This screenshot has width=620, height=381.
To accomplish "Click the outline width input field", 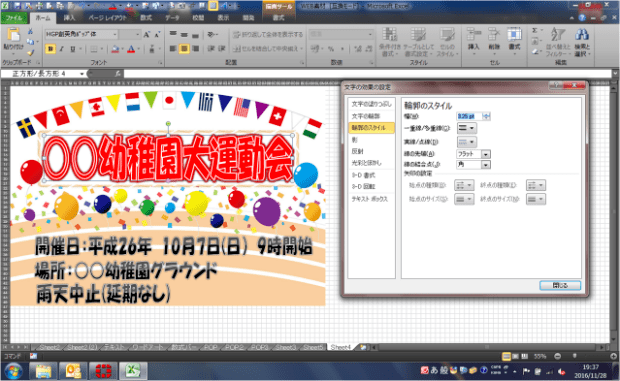I will 469,116.
